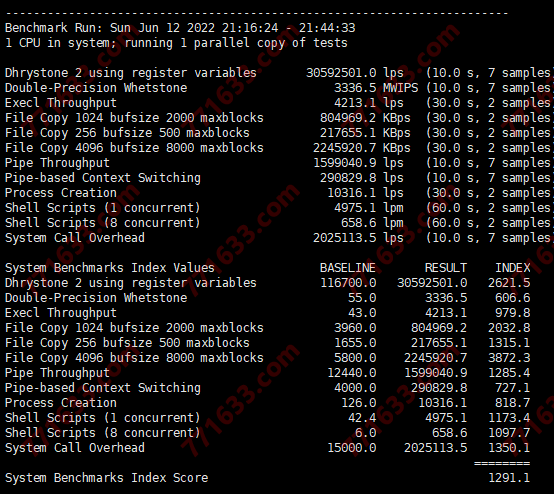The height and width of the screenshot is (494, 554).
Task: Click the Execl Throughput value '4213.1 lps'
Action: (369, 103)
